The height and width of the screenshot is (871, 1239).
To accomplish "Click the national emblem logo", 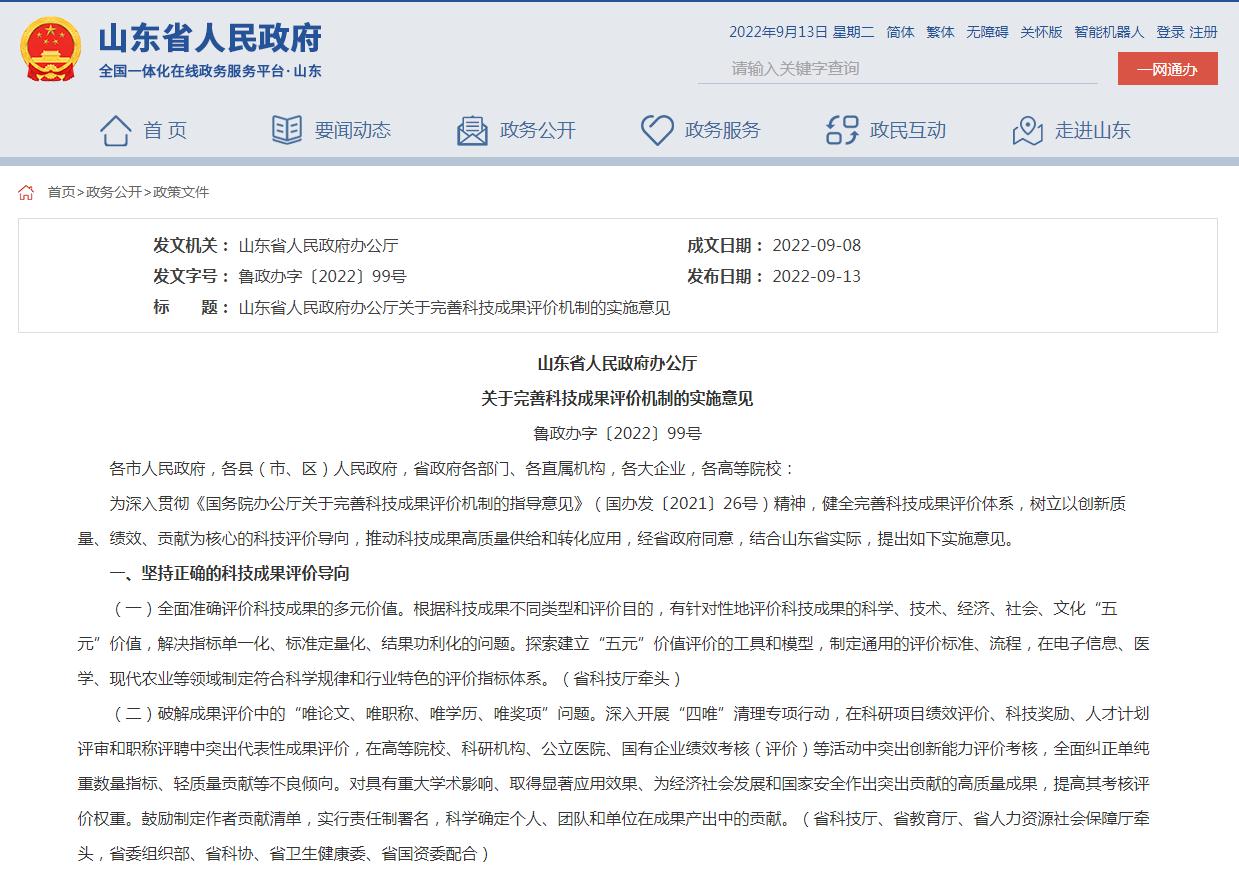I will click(x=51, y=50).
